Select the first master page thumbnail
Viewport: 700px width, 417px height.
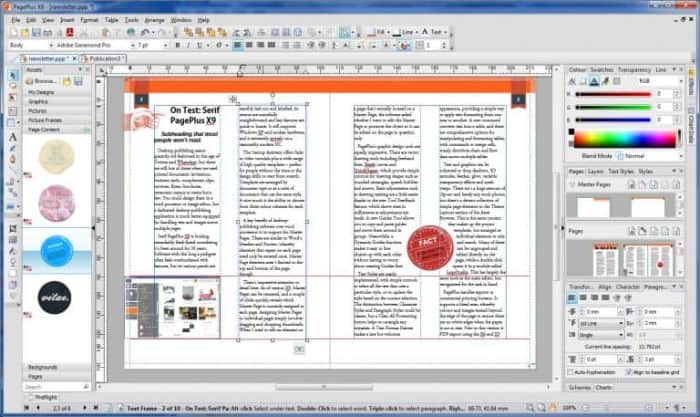click(x=593, y=207)
